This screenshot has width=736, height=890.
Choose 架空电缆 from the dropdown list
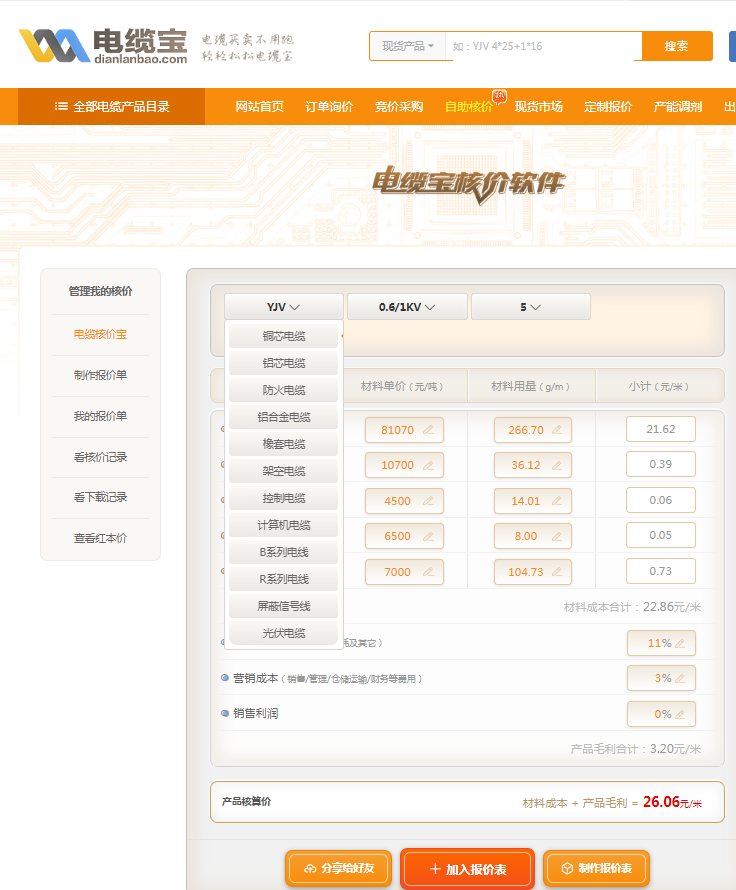pos(284,471)
